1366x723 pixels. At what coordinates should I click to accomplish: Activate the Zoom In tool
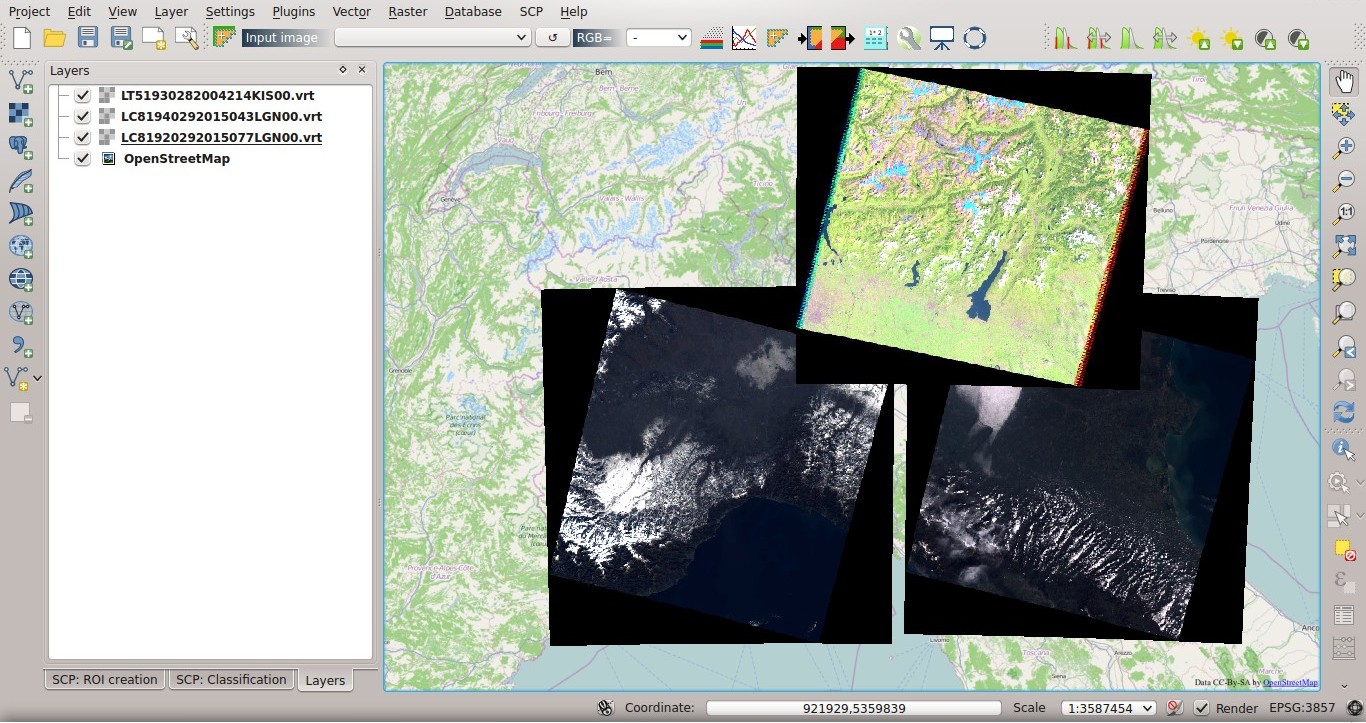[x=1344, y=147]
